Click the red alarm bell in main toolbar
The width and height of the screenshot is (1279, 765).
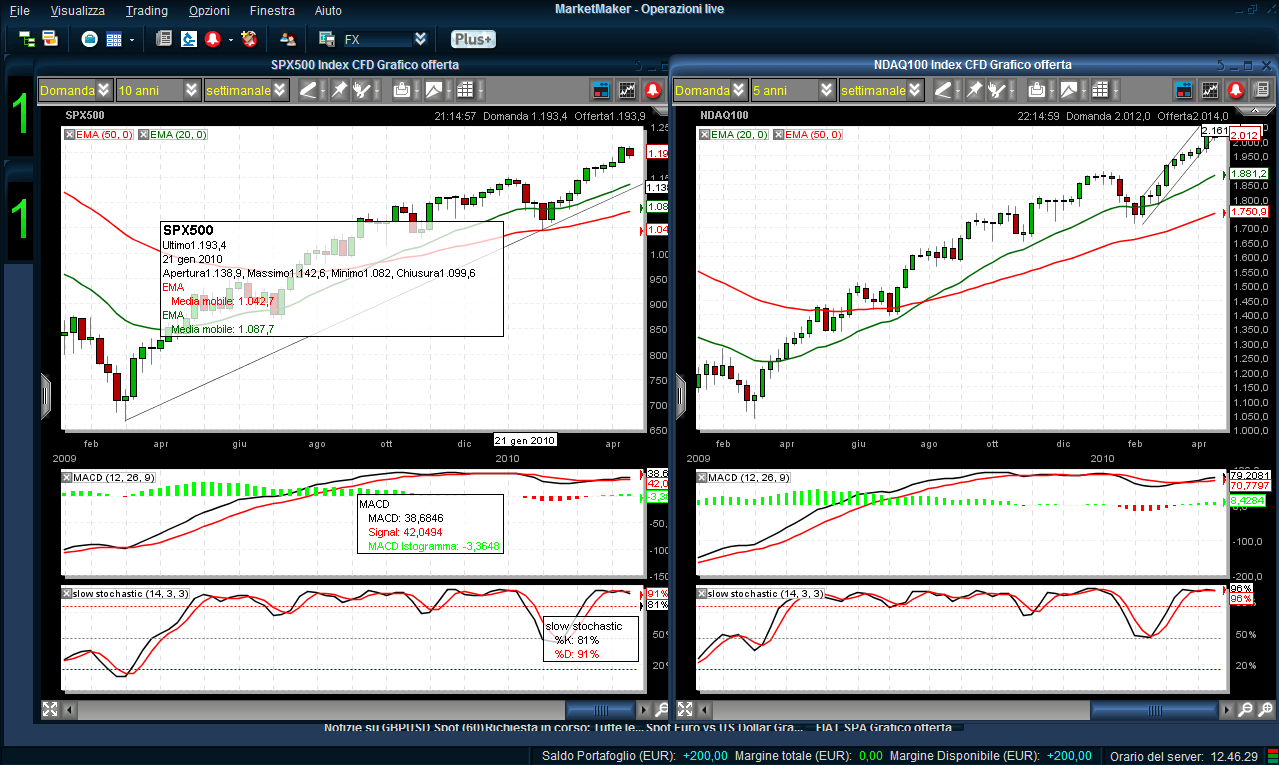click(x=212, y=39)
